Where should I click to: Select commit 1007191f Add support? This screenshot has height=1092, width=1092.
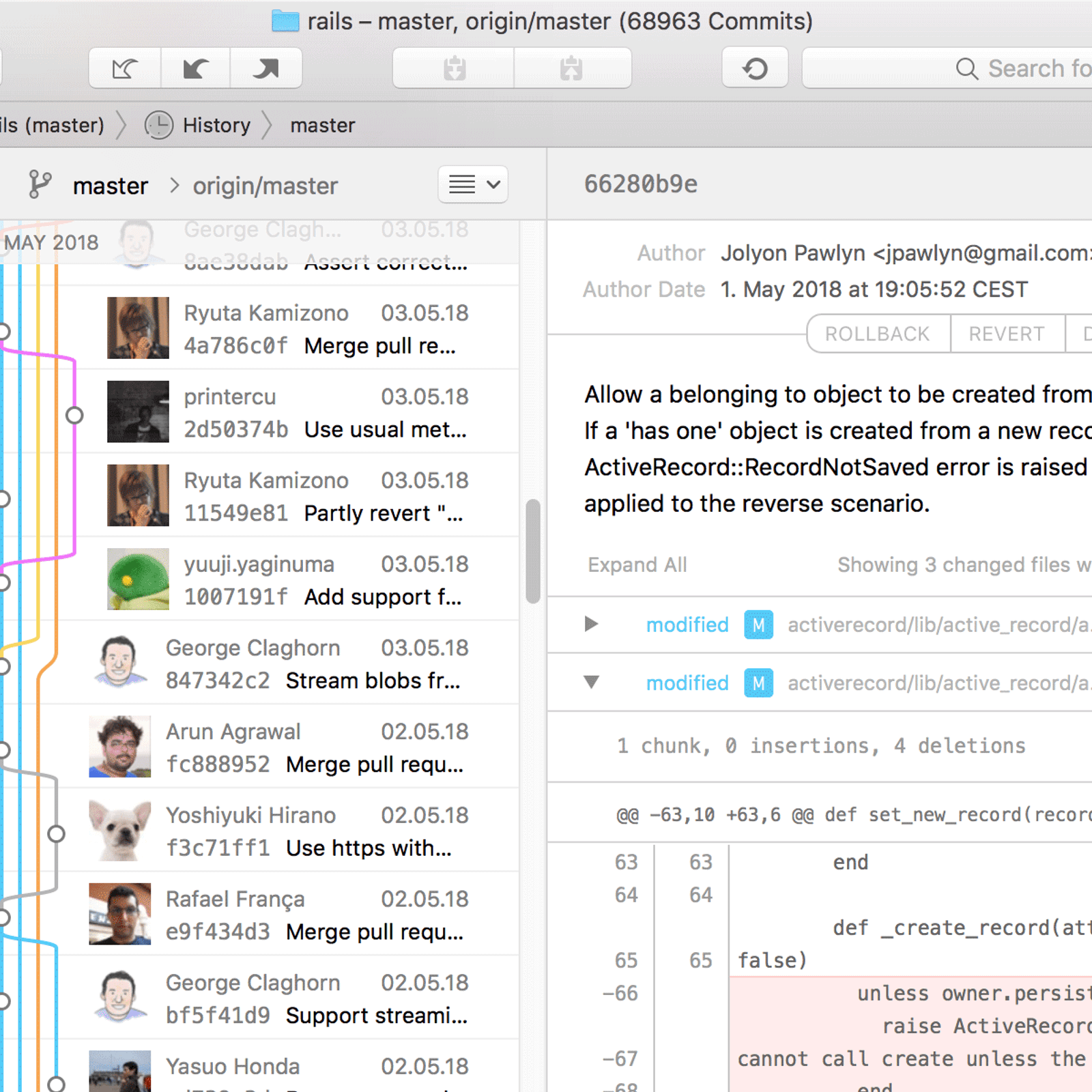(x=259, y=579)
